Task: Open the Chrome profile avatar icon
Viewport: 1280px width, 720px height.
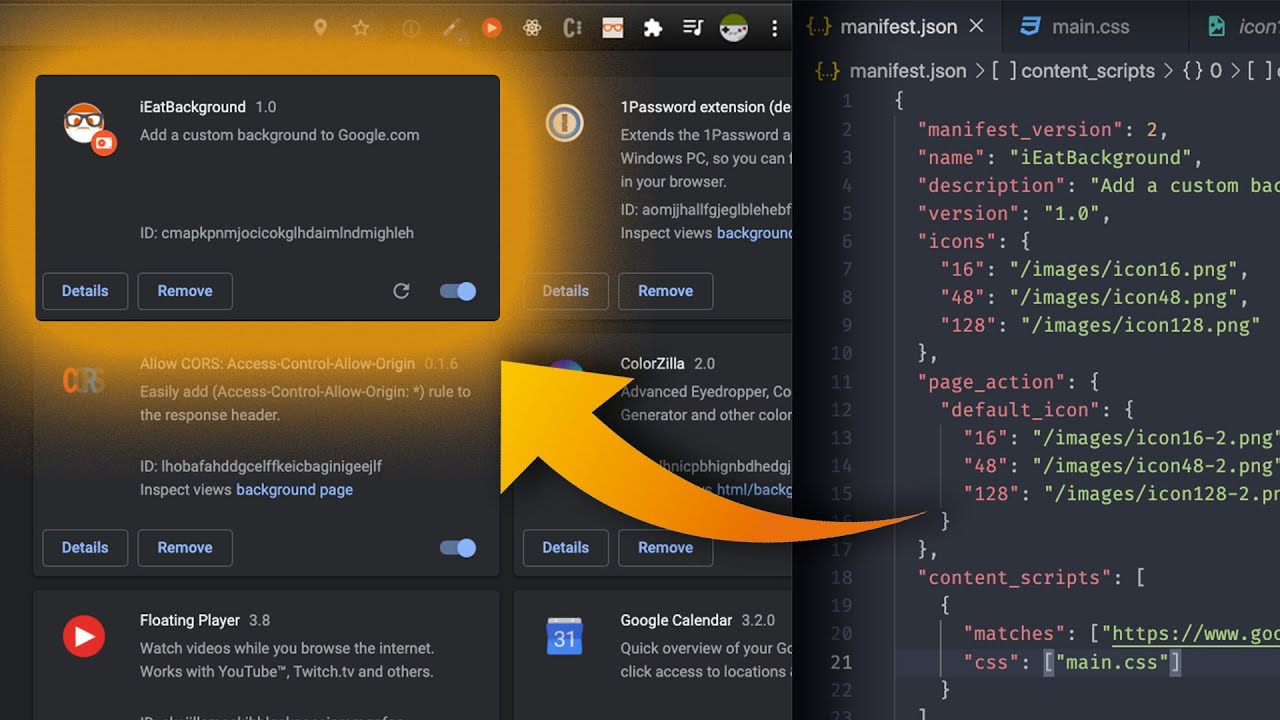Action: [x=735, y=28]
